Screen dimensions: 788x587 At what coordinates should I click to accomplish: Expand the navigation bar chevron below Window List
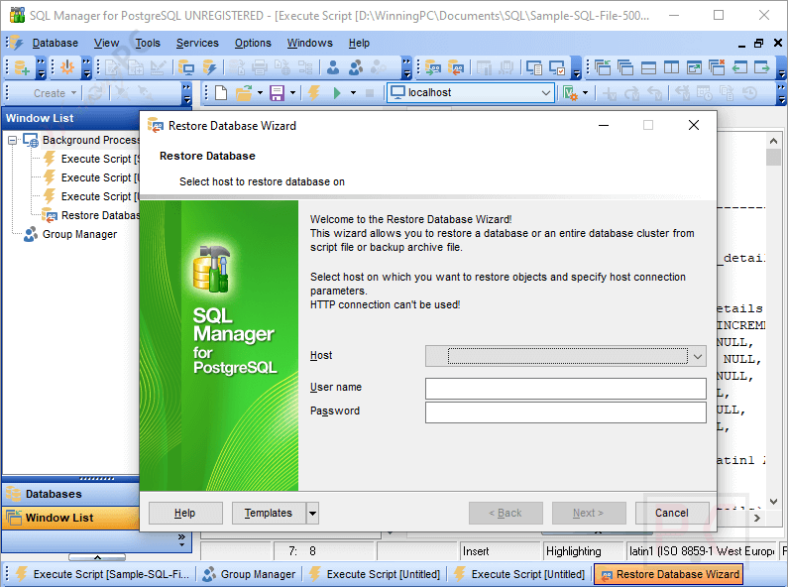(181, 540)
